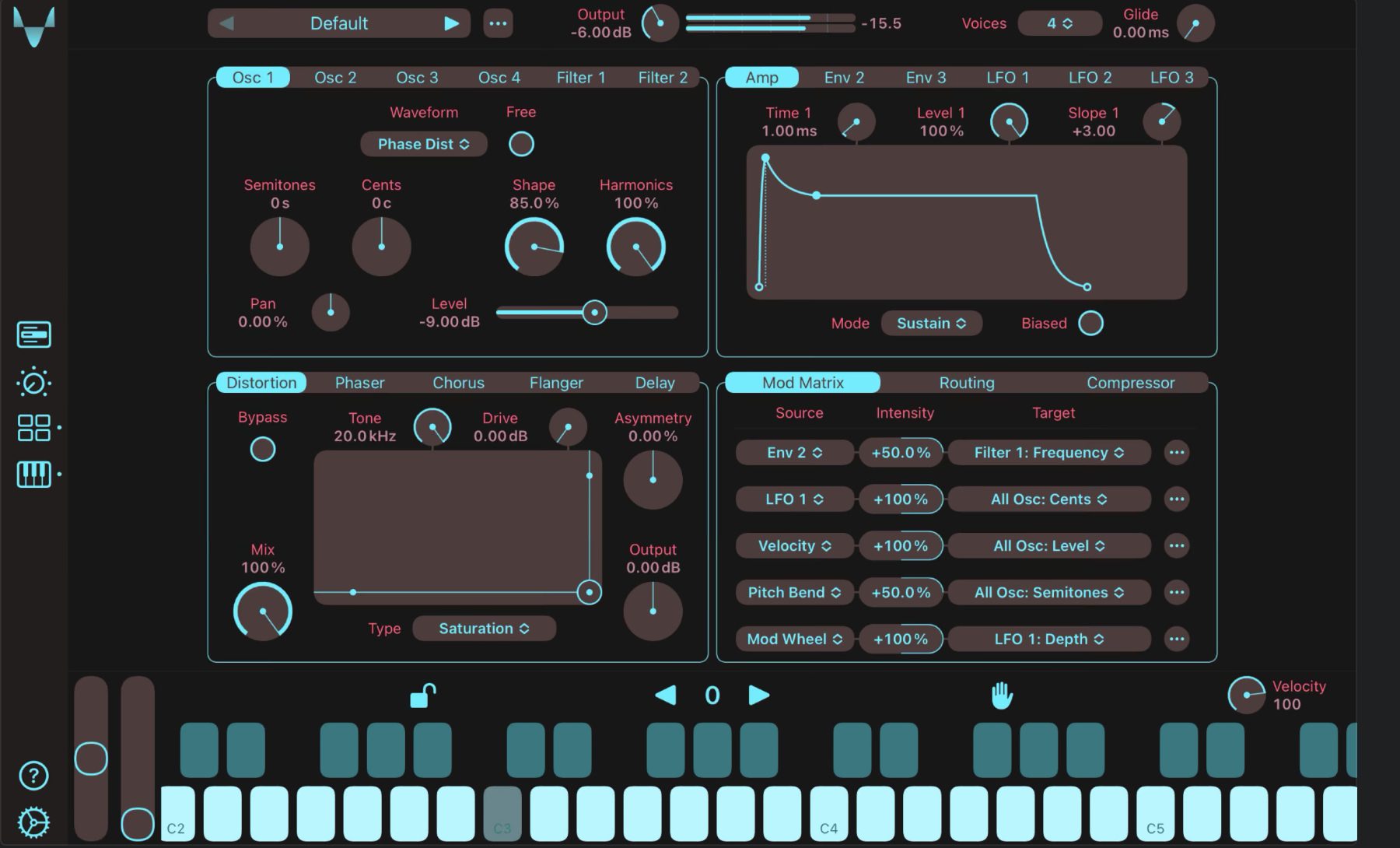Image resolution: width=1400 pixels, height=848 pixels.
Task: Open the Sustain mode dropdown
Action: [x=931, y=323]
